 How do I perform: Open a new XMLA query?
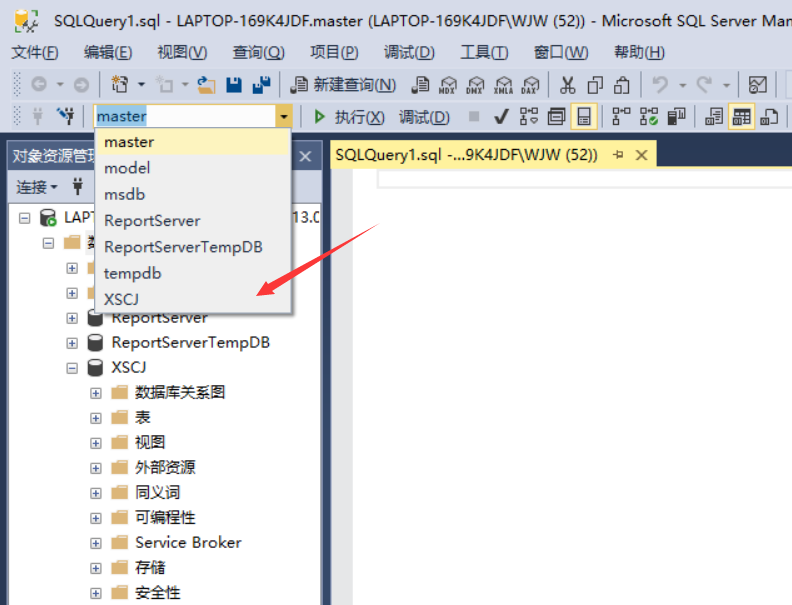click(503, 85)
